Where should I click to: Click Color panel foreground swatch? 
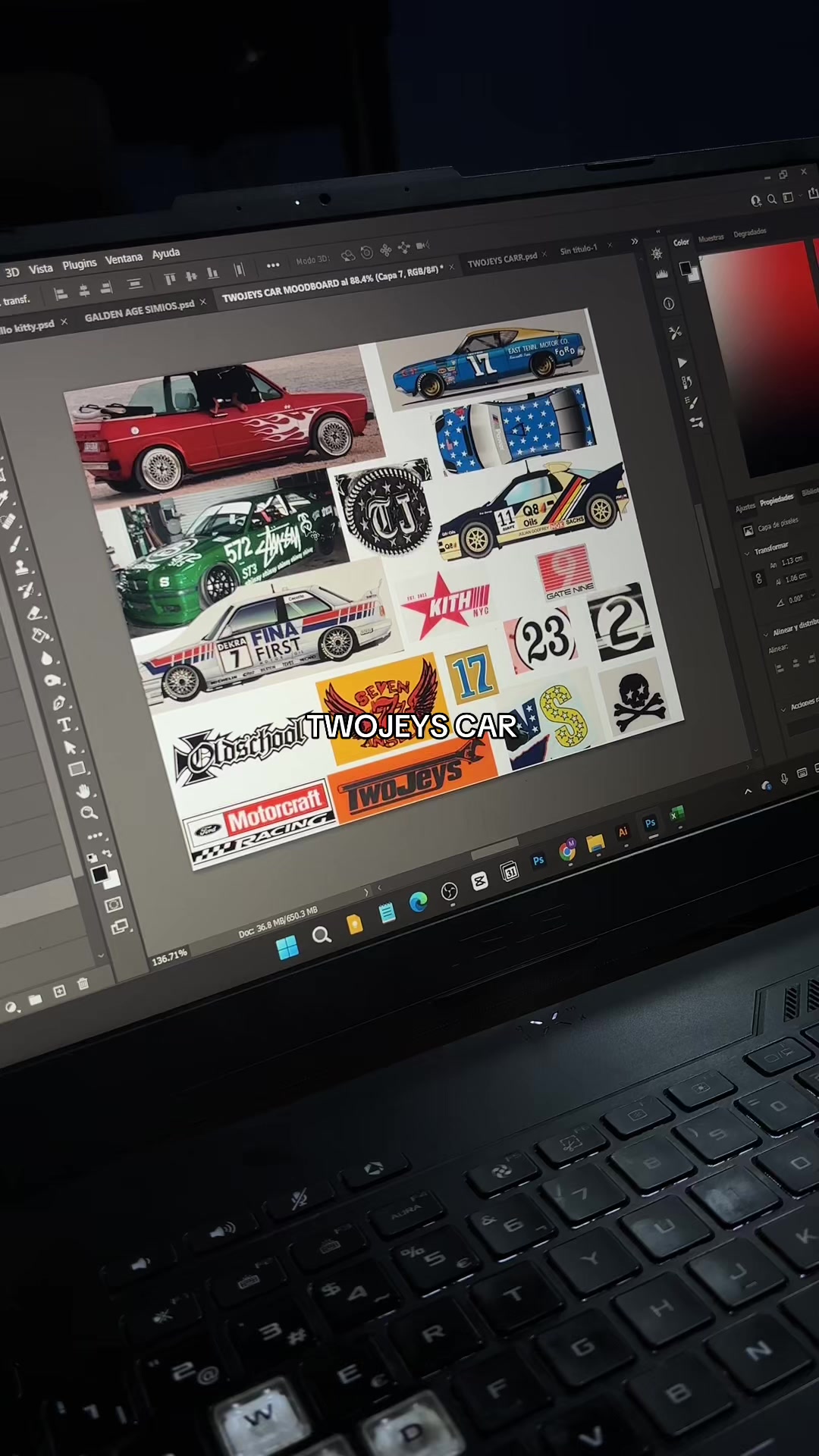[x=685, y=268]
